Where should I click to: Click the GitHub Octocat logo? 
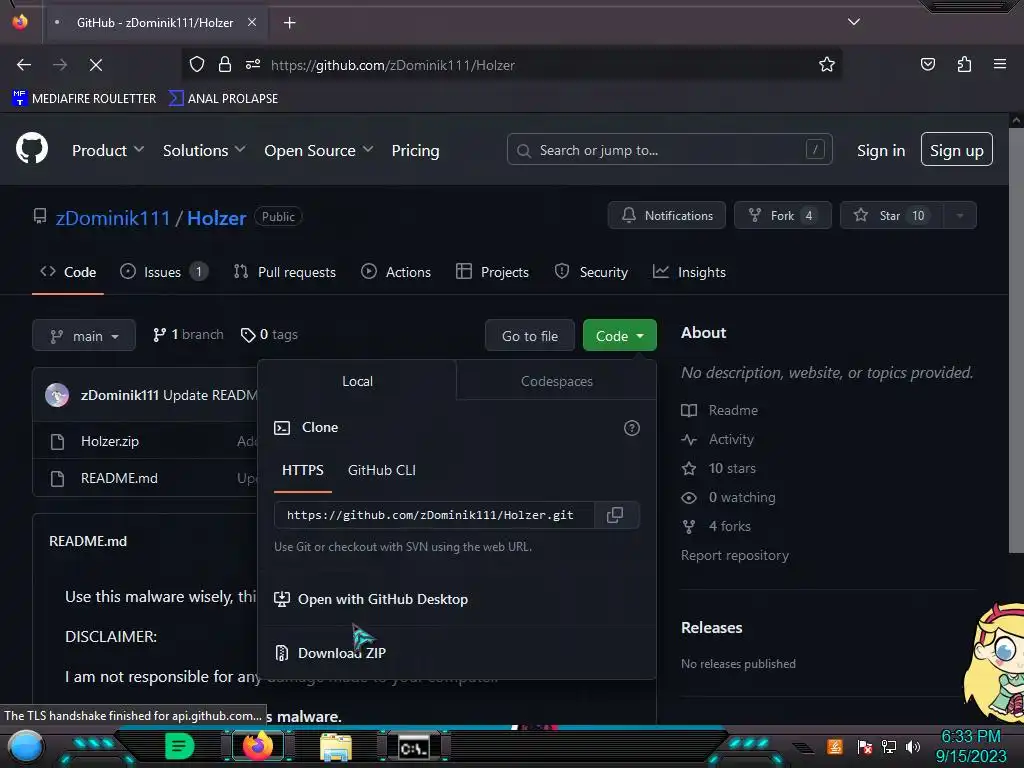click(32, 149)
